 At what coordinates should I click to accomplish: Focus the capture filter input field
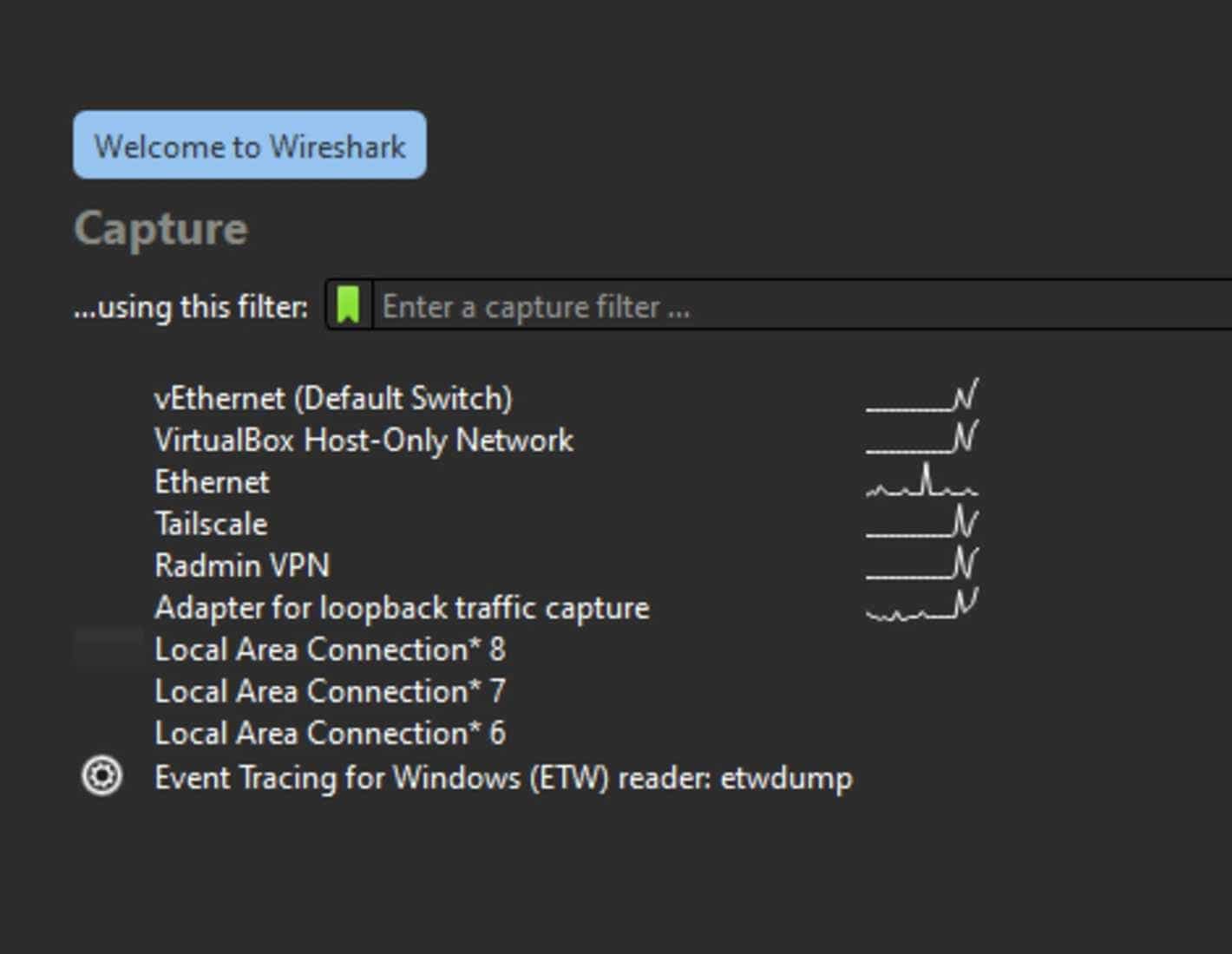803,306
